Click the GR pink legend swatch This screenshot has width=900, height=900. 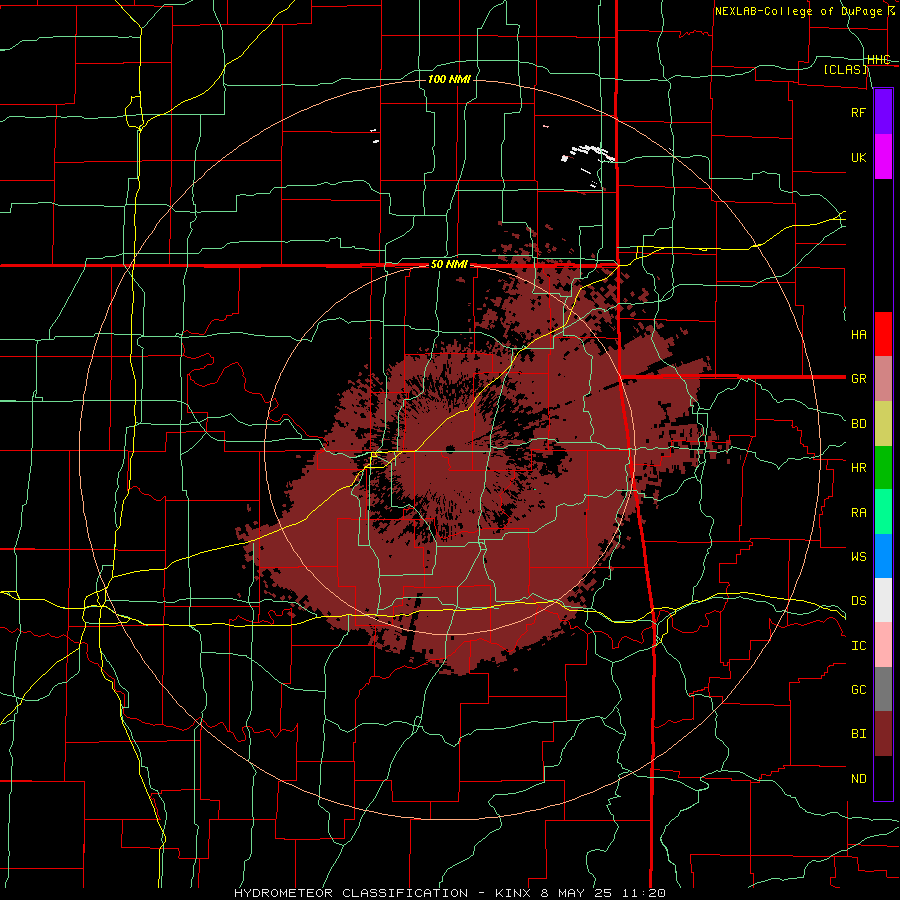pyautogui.click(x=883, y=379)
